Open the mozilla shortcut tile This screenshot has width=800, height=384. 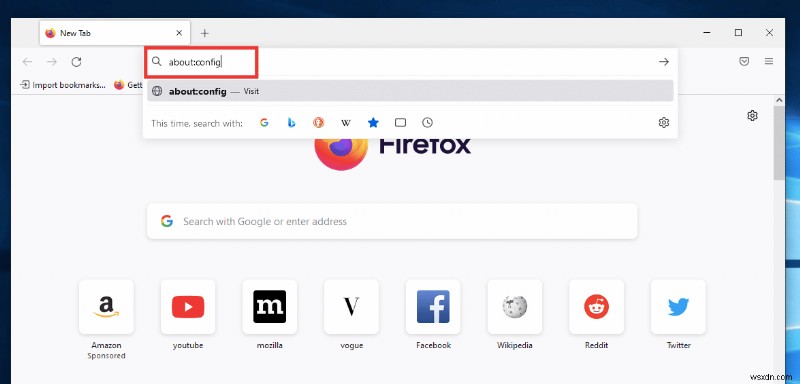click(x=269, y=306)
